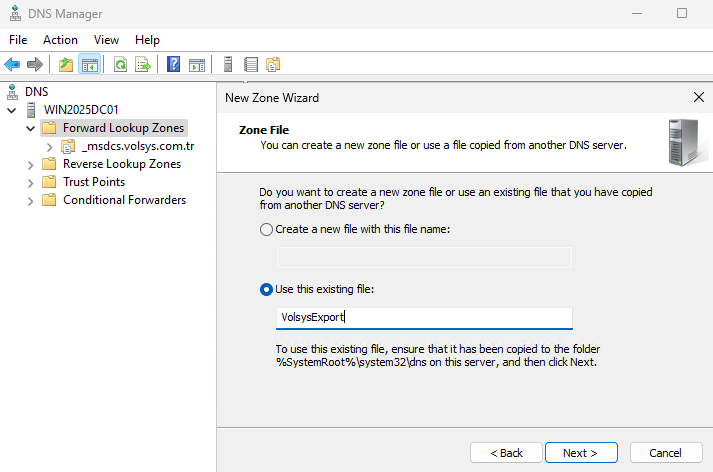Click the Export List toolbar icon
Viewport: 713px width, 472px height.
tap(143, 65)
